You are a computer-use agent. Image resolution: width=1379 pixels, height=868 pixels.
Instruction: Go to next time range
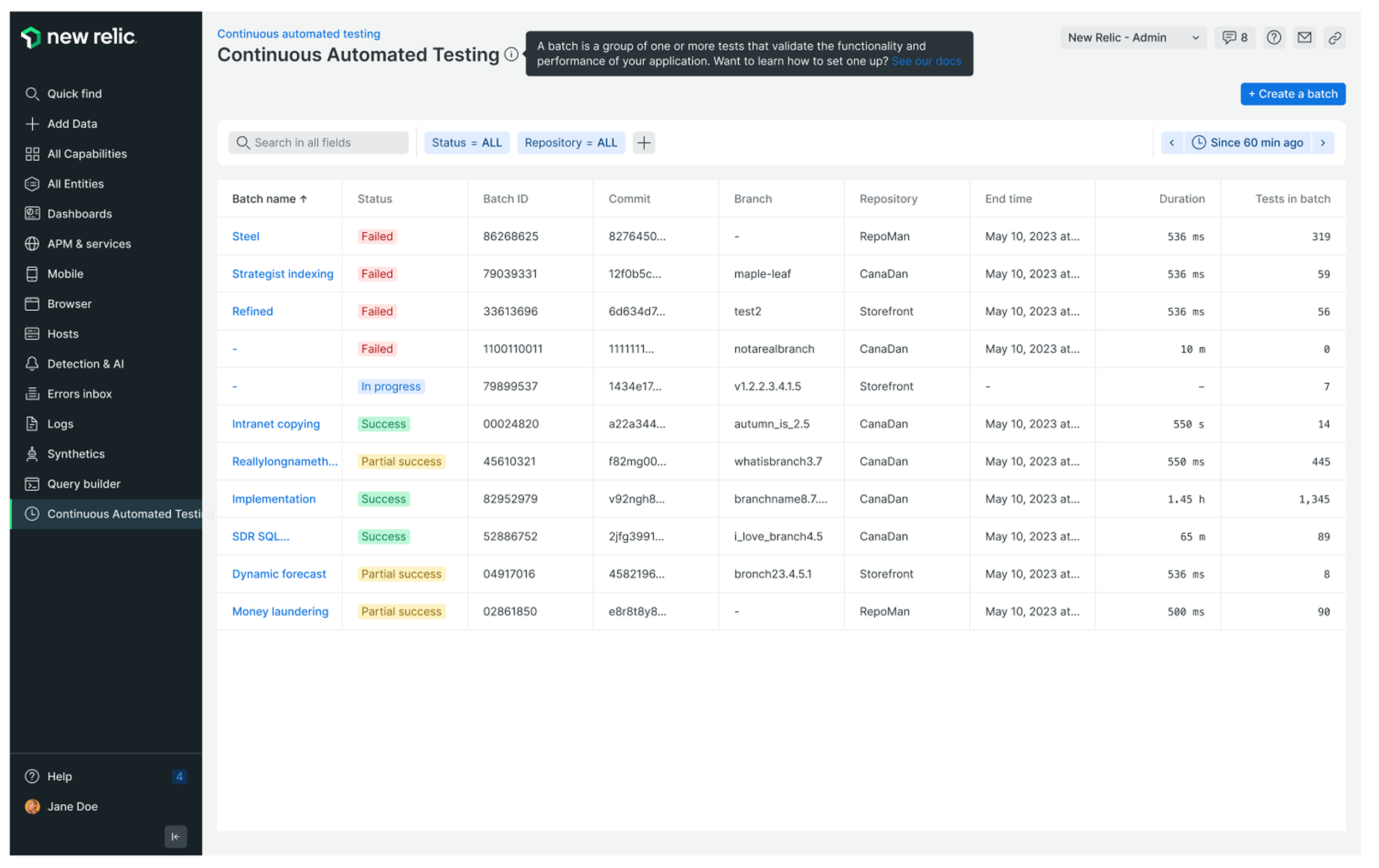[x=1323, y=142]
